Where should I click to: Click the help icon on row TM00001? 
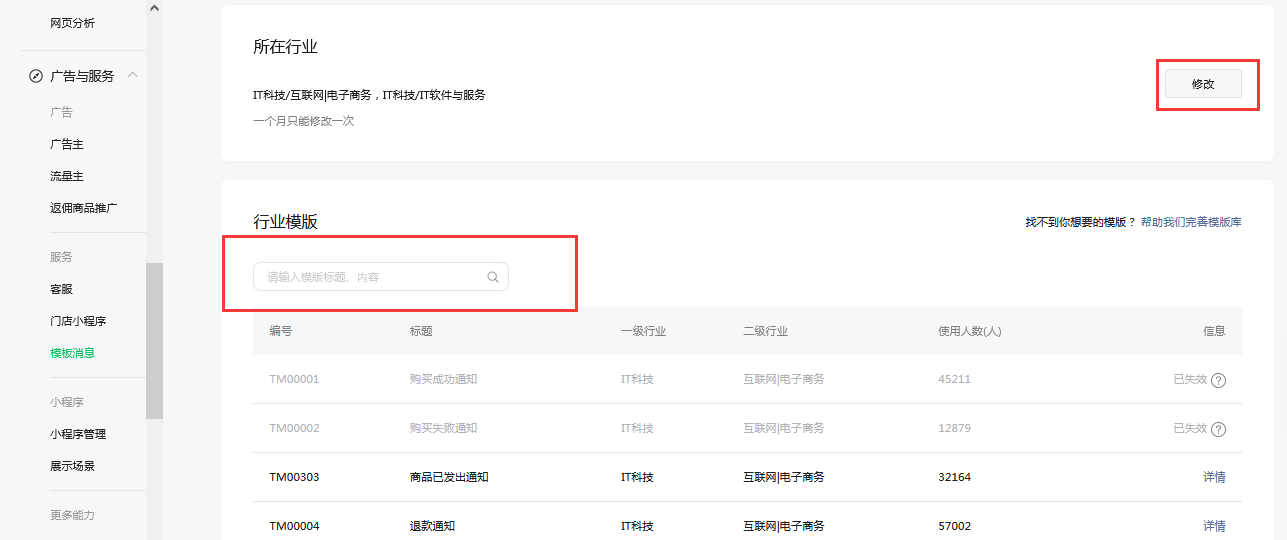1218,380
